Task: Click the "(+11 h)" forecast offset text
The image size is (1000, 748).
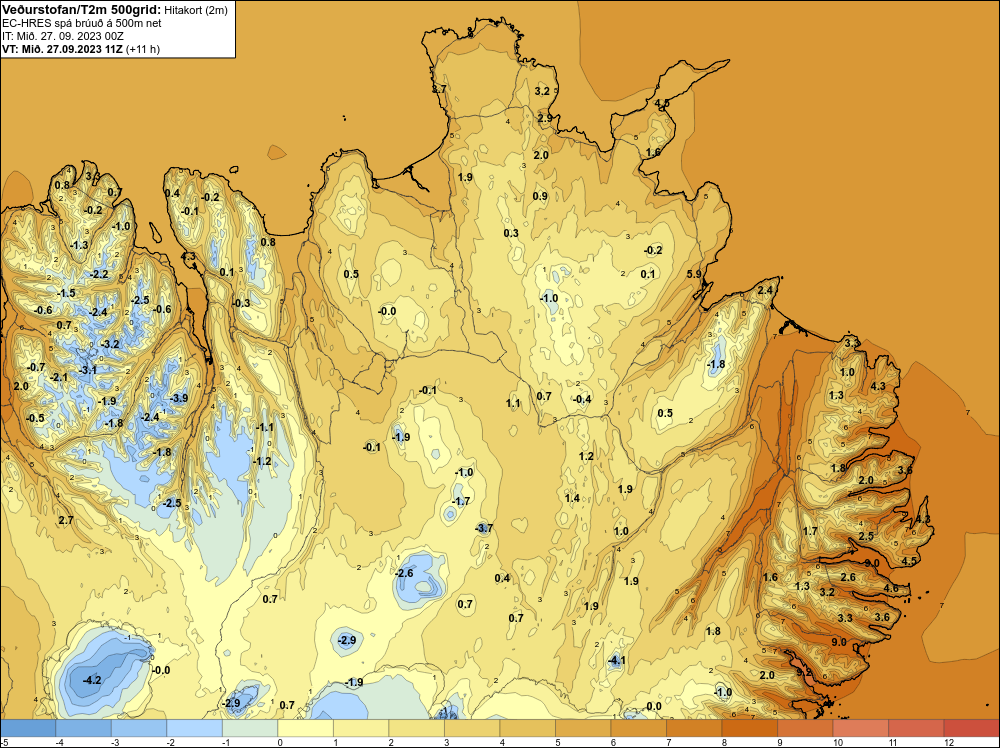Action: (143, 49)
